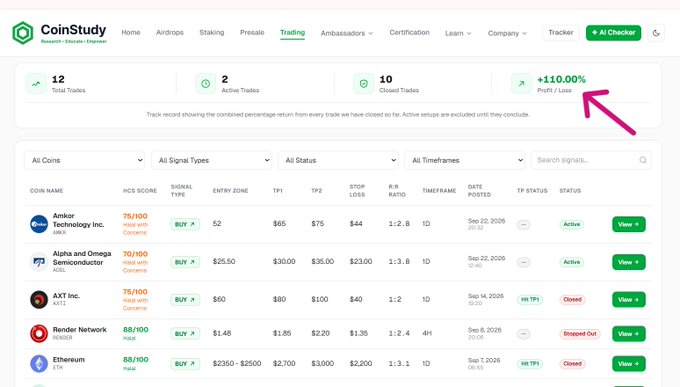View the Alpha and Omega Semiconductor signal
Image resolution: width=680 pixels, height=387 pixels.
click(x=628, y=262)
